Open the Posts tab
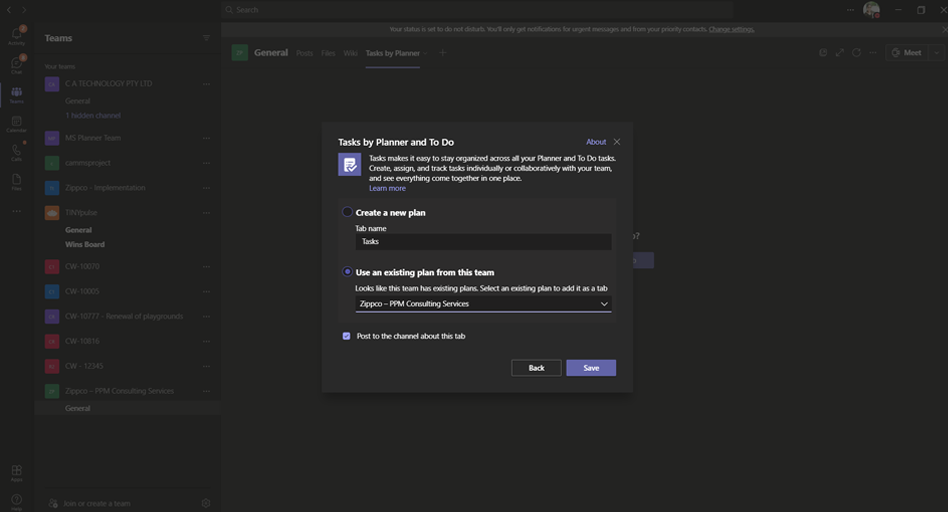 point(304,53)
